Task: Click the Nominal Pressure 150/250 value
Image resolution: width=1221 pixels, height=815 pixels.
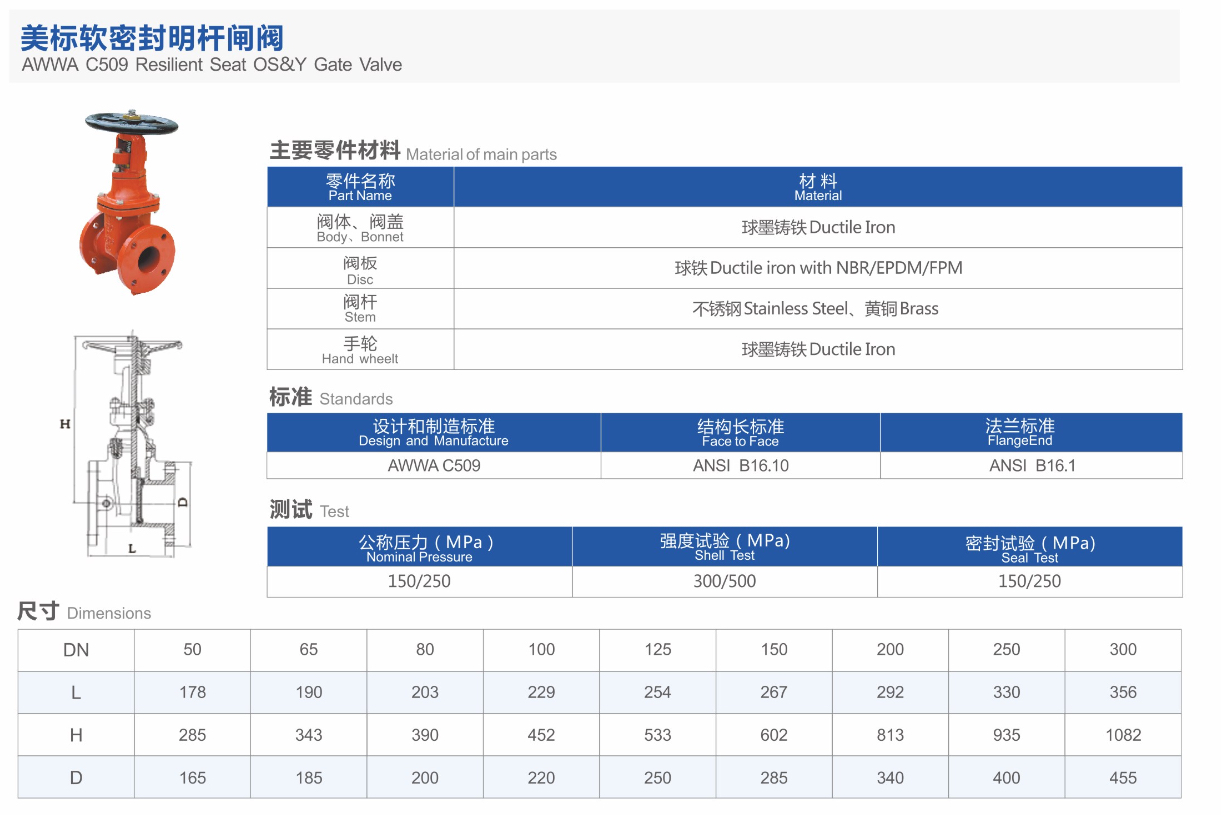Action: click(x=419, y=581)
